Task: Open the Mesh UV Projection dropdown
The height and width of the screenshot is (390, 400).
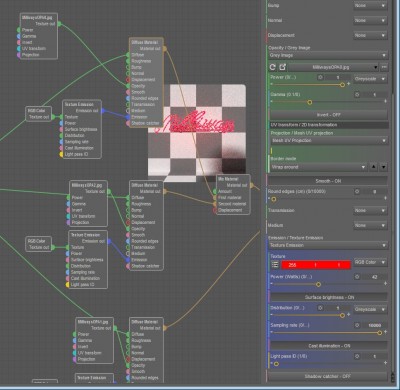Action: pyautogui.click(x=329, y=141)
